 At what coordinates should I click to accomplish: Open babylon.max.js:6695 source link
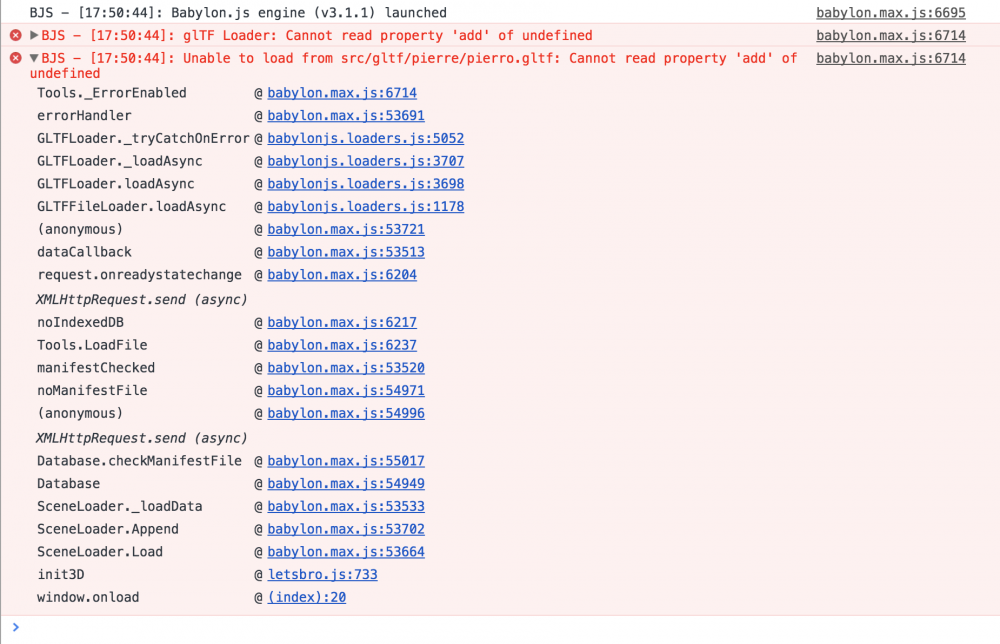(890, 13)
